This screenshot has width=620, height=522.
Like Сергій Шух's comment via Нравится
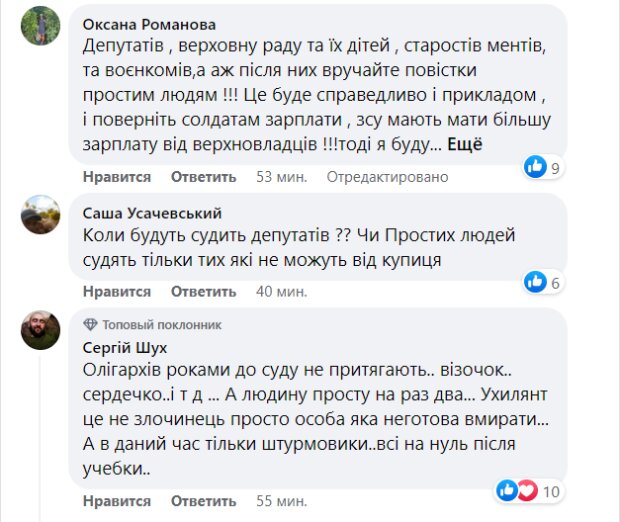coord(117,500)
